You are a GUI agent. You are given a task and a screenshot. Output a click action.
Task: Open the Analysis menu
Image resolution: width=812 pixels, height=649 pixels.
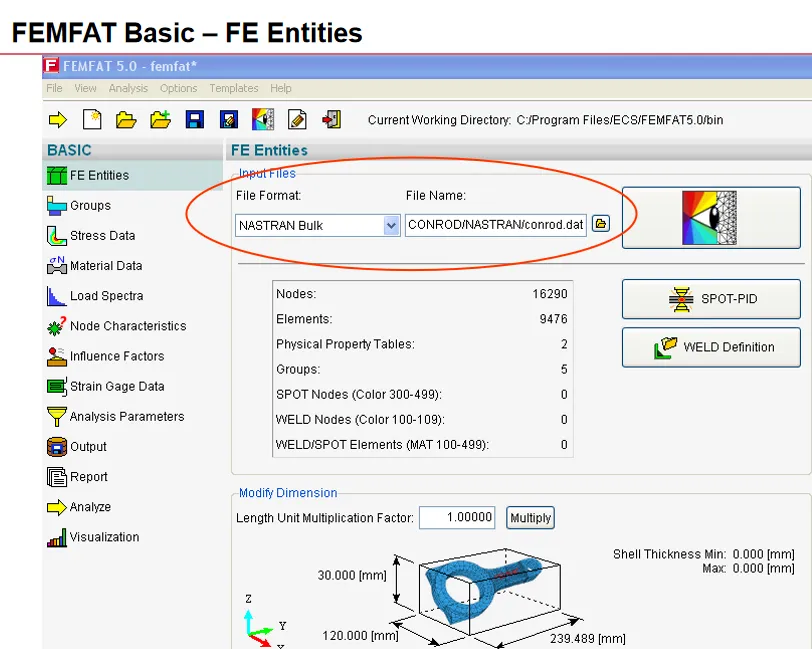(x=128, y=88)
